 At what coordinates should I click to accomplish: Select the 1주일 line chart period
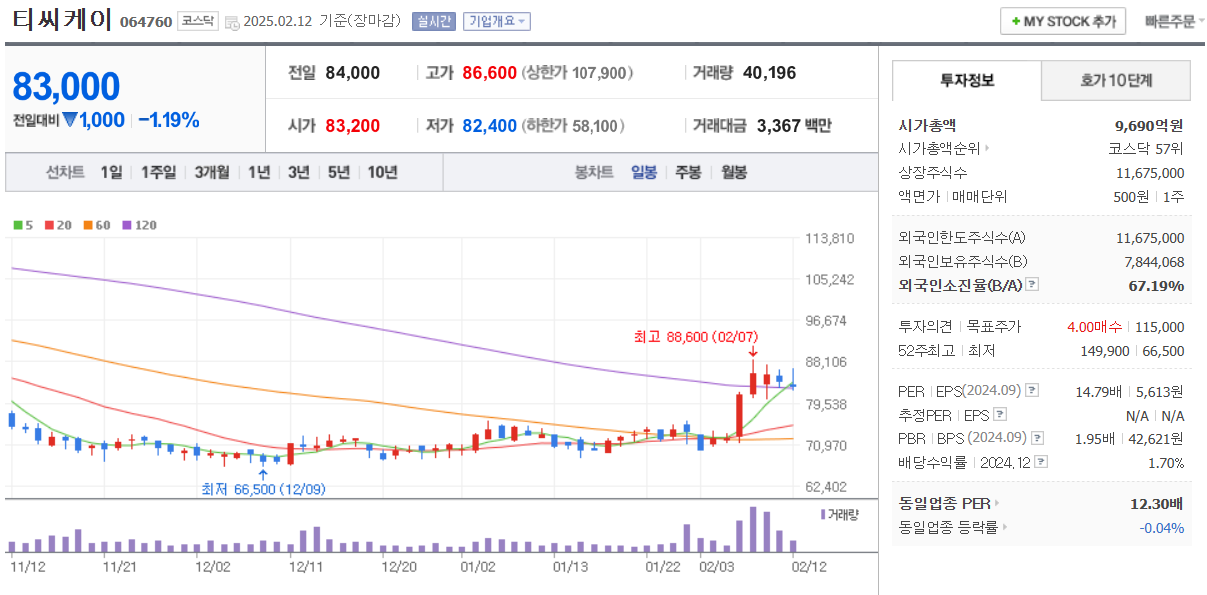(x=158, y=172)
